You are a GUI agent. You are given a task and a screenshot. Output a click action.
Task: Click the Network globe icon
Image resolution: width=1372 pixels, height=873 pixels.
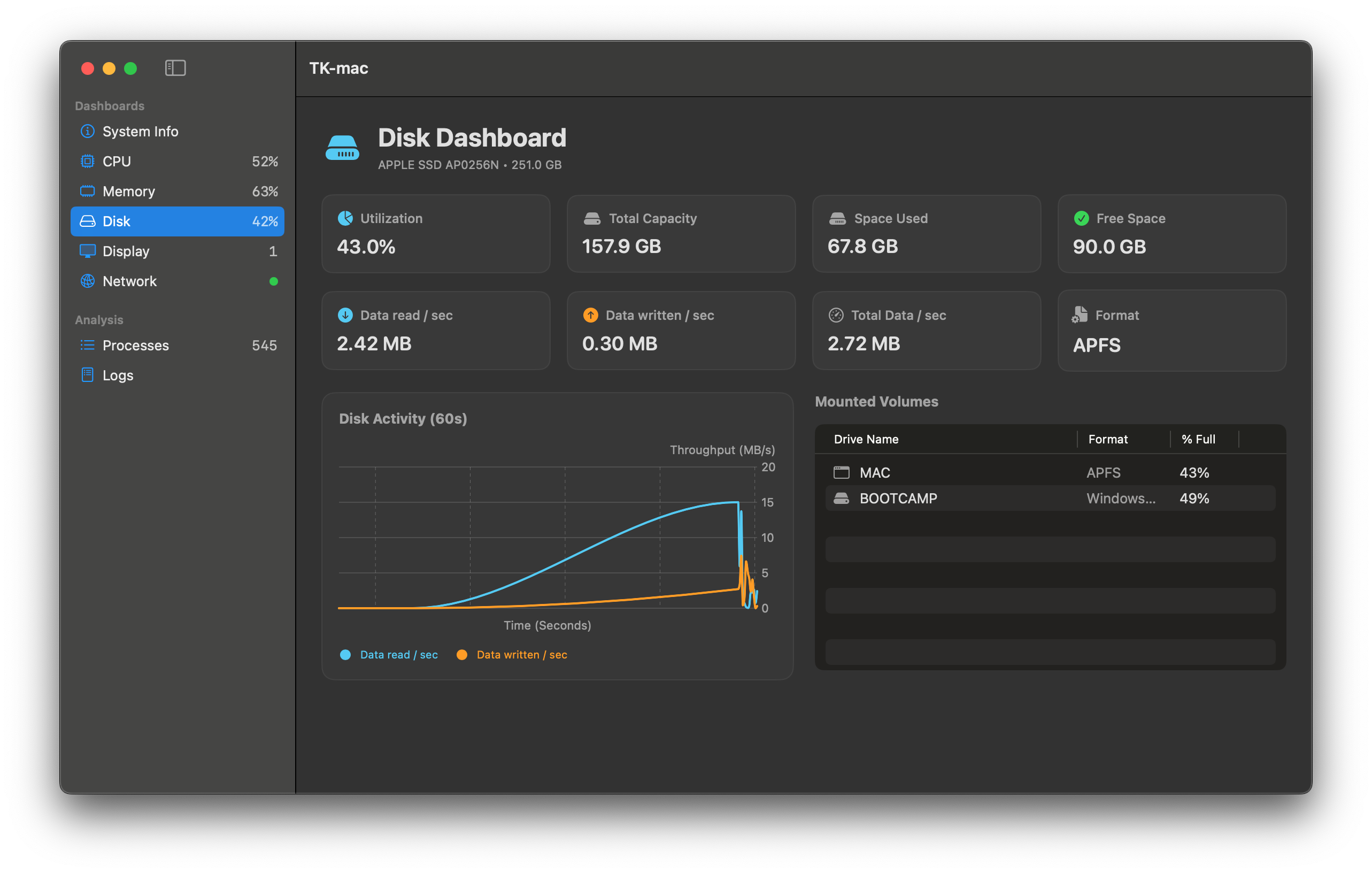pos(88,281)
